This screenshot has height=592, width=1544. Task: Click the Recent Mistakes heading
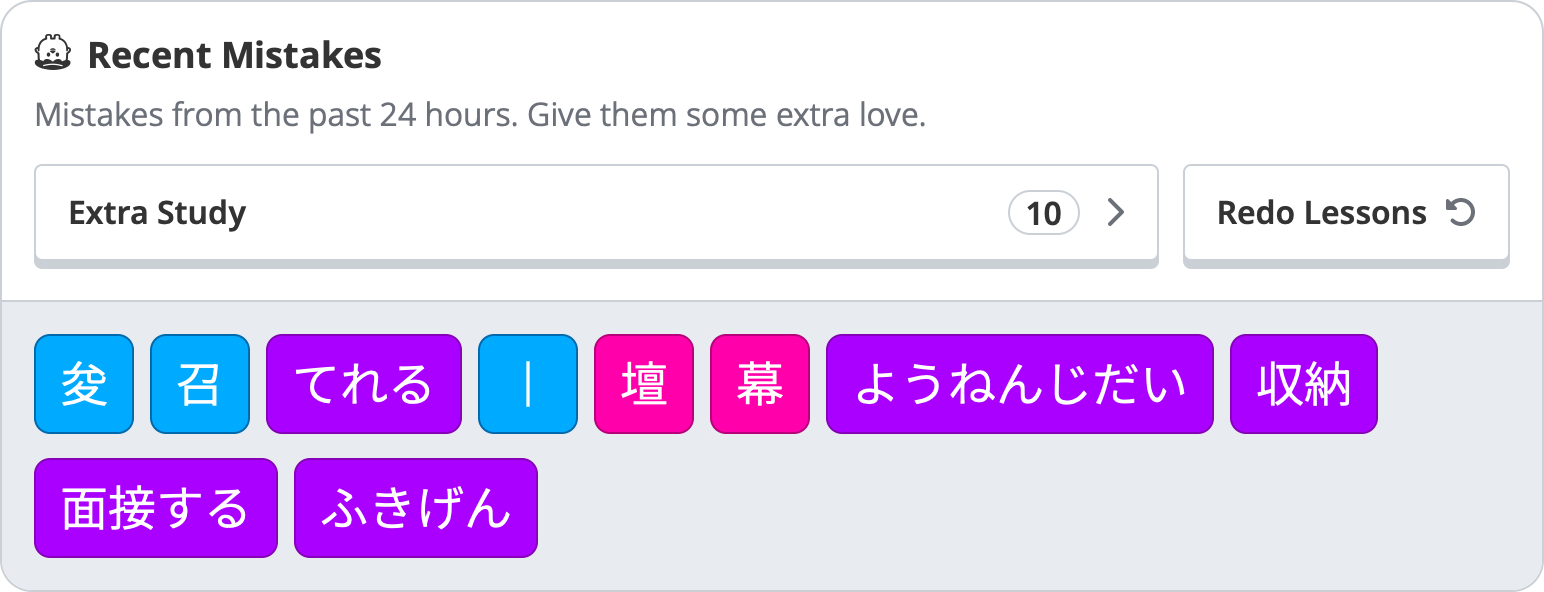click(x=235, y=56)
